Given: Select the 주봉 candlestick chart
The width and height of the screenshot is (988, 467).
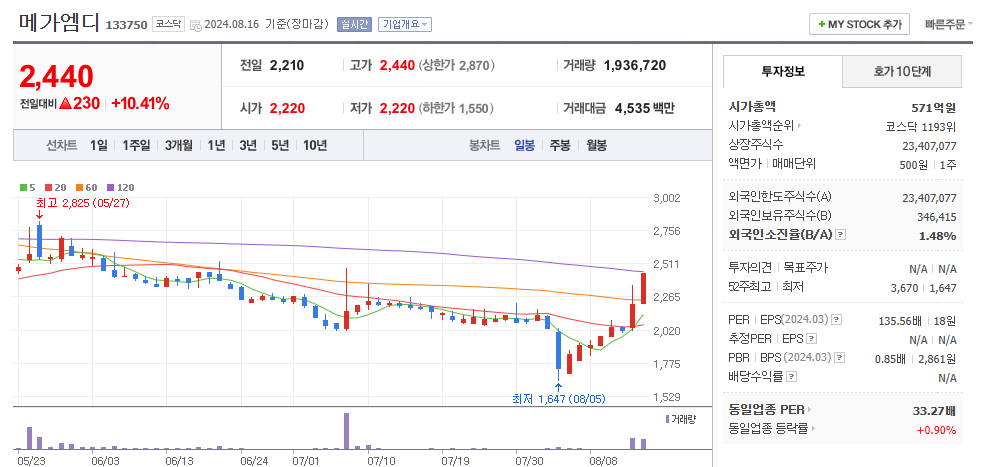Looking at the screenshot, I should point(560,146).
